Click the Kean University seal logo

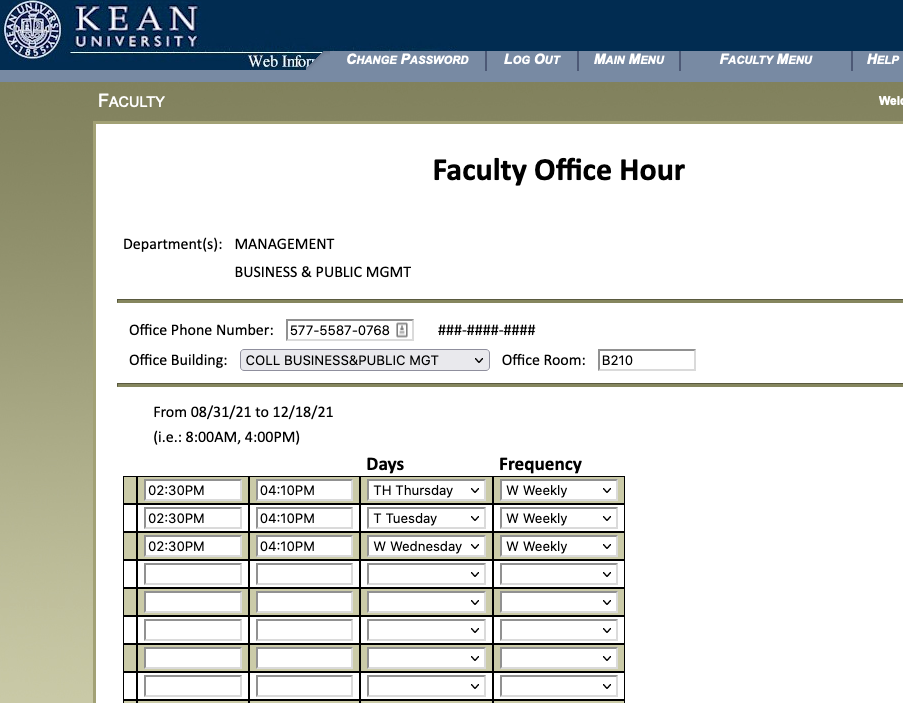click(32, 29)
